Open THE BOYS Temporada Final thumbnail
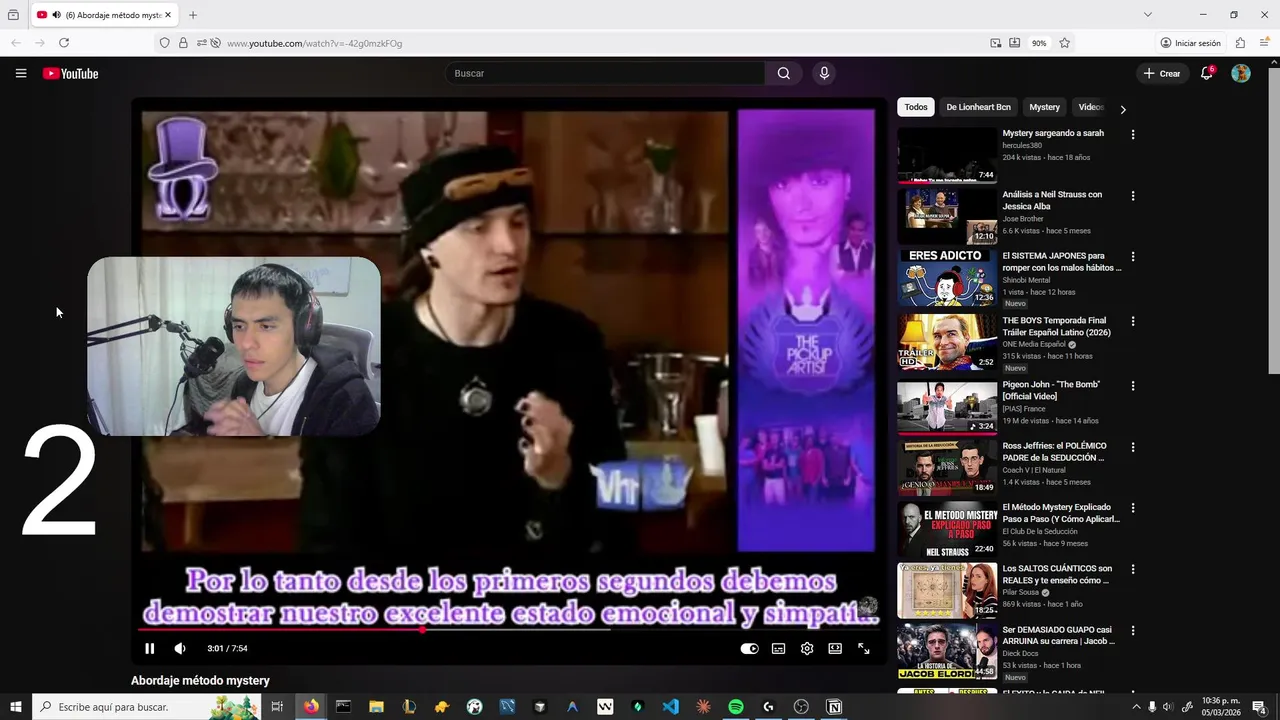The image size is (1280, 720). coord(947,342)
